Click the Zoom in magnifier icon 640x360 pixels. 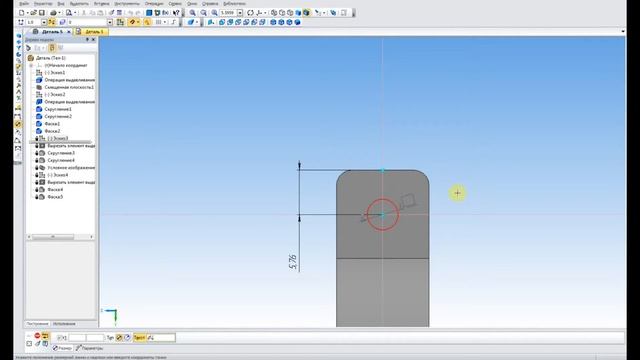click(x=193, y=13)
